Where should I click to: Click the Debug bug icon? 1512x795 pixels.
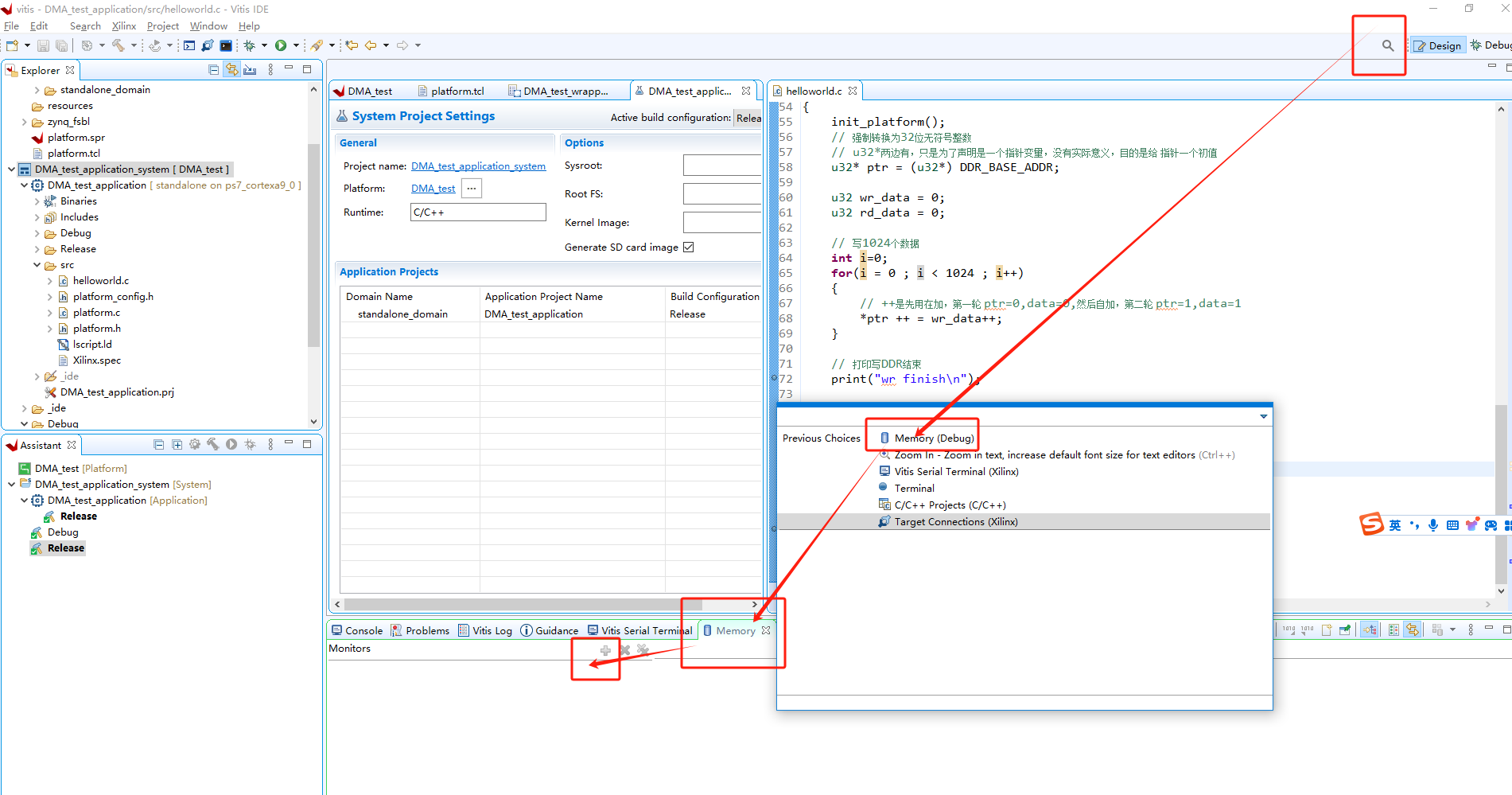pos(250,45)
